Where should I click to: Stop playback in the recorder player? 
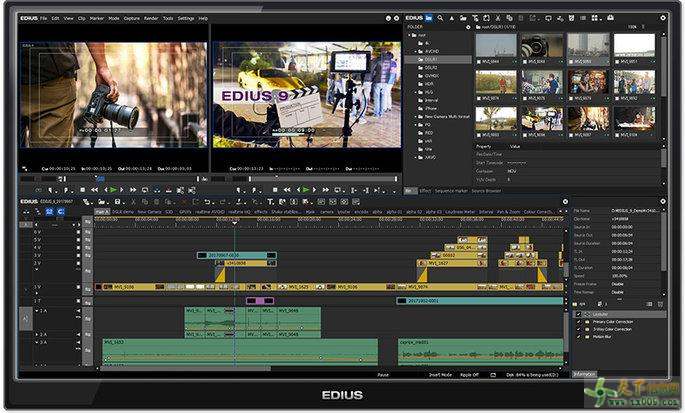(x=275, y=190)
